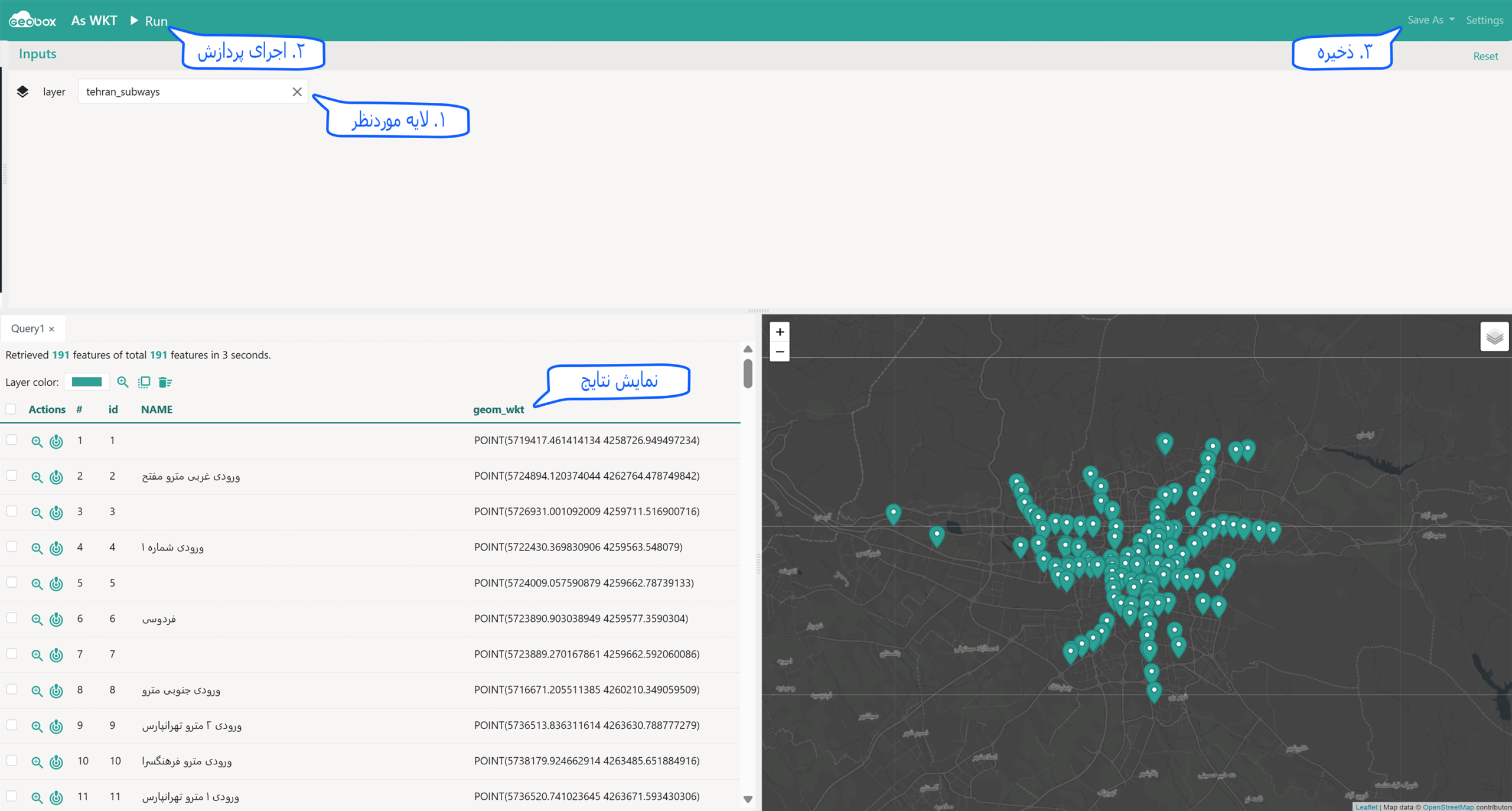Zoom to feature in row 5
The image size is (1512, 811).
[37, 584]
